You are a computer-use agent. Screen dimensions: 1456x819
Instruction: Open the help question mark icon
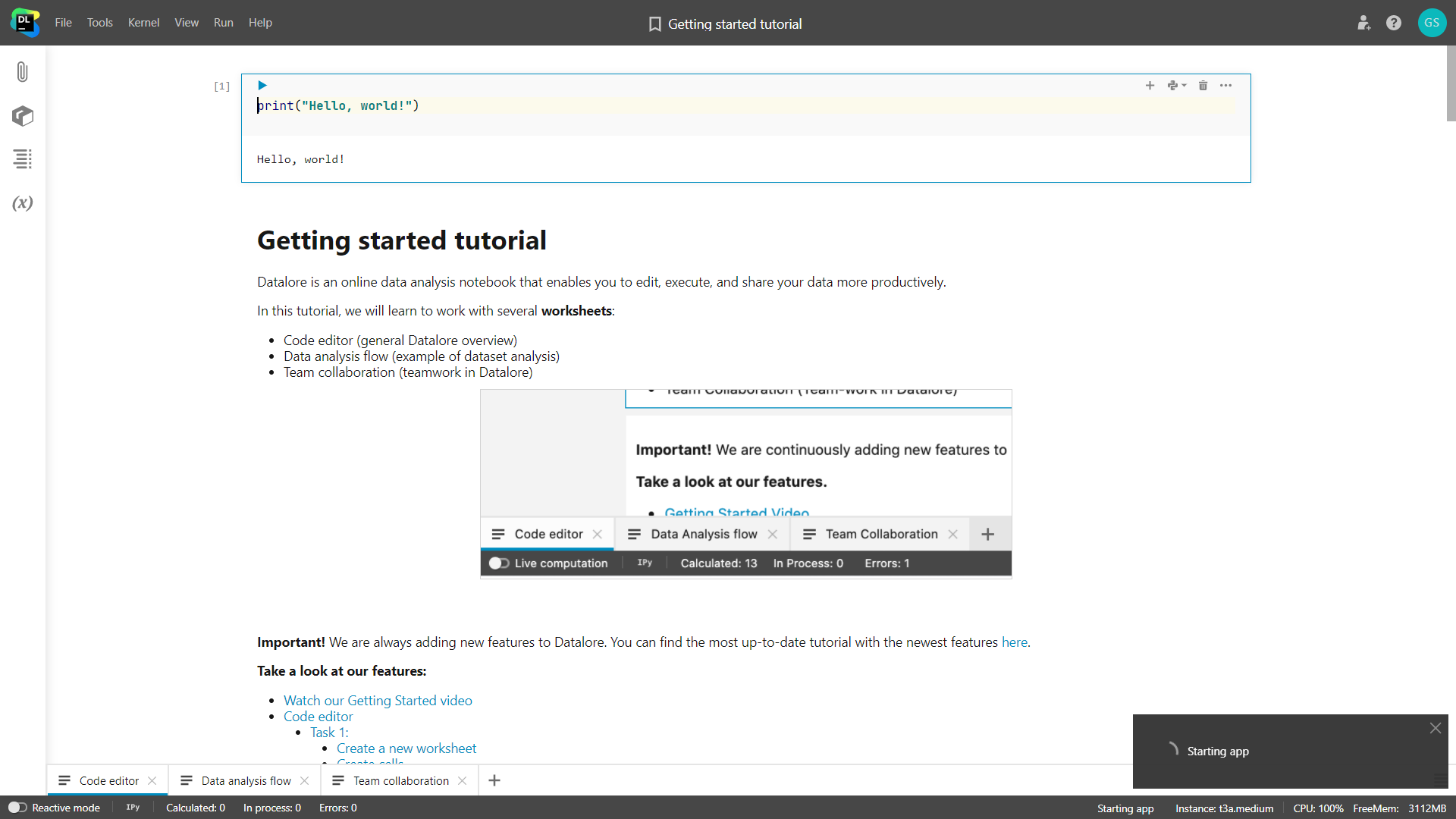[x=1394, y=23]
